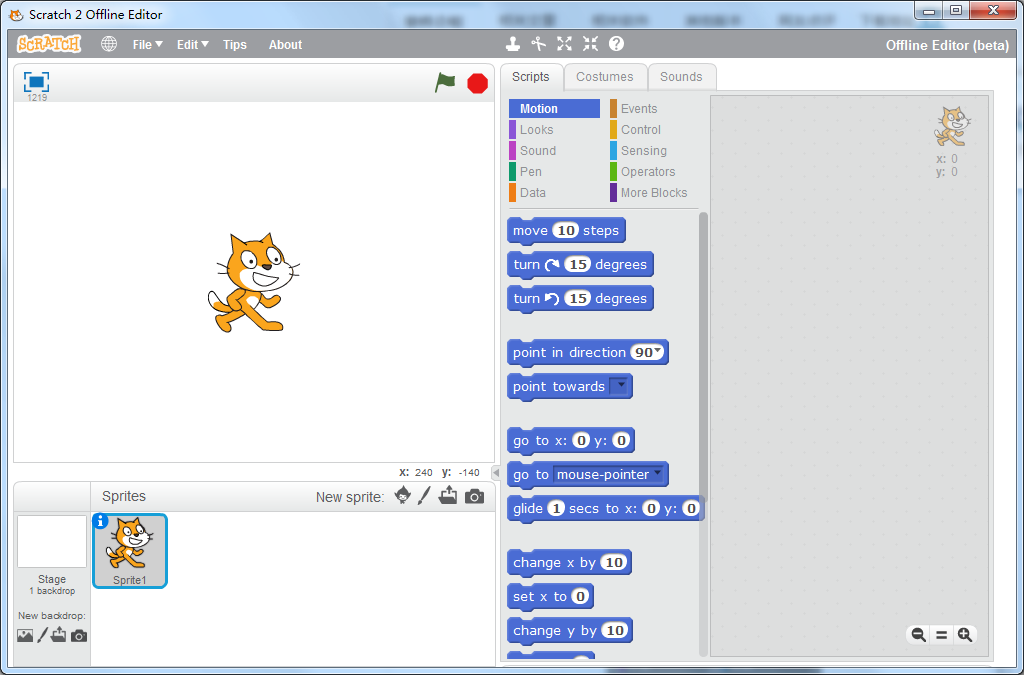
Task: Click the degrees value in turn clockwise block
Action: point(577,264)
